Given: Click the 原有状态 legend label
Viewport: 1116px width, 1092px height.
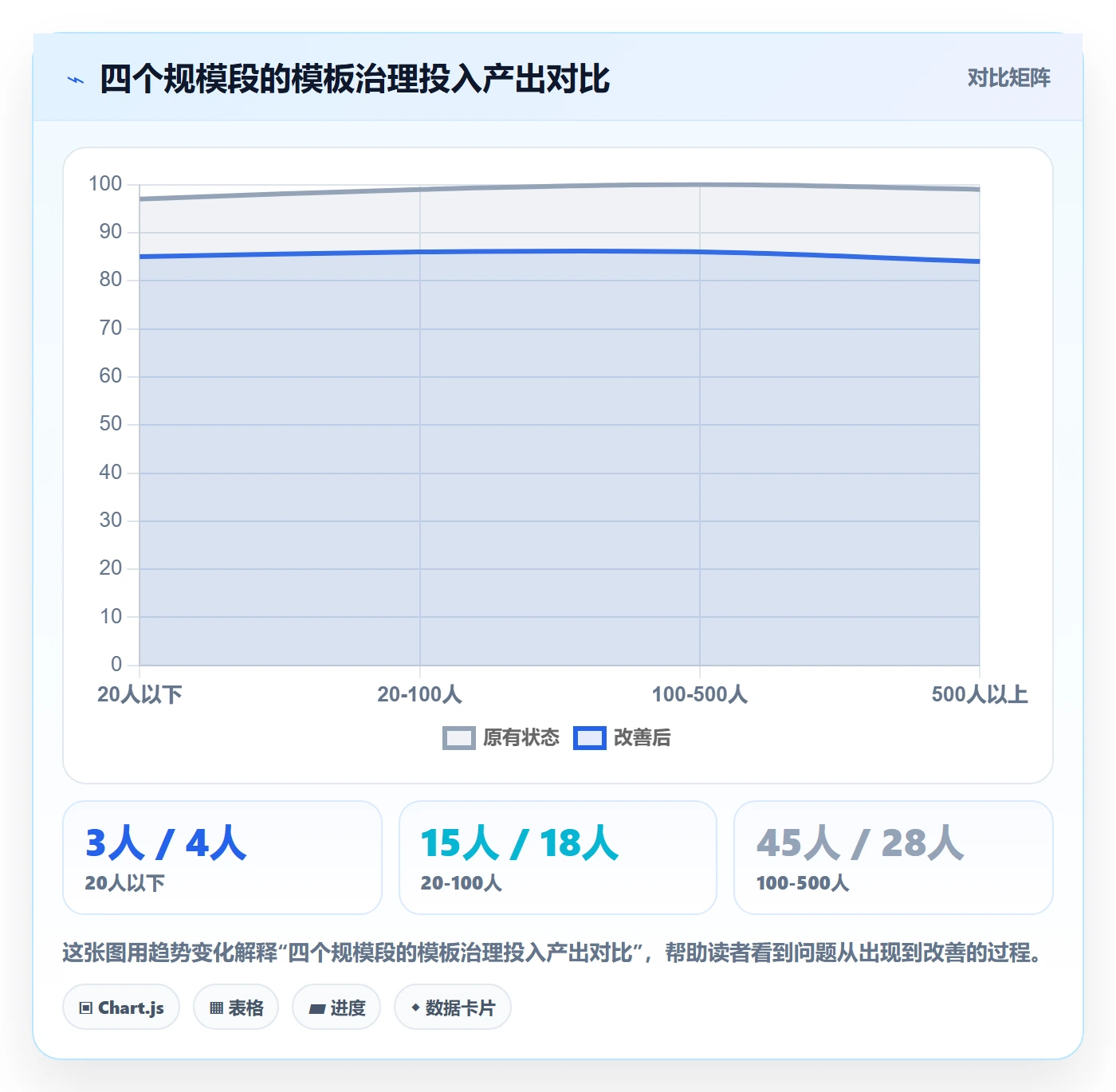Looking at the screenshot, I should pyautogui.click(x=521, y=738).
